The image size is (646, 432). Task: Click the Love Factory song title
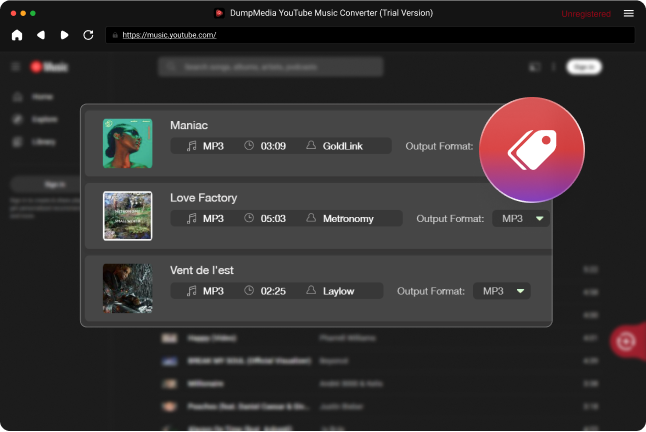(204, 198)
